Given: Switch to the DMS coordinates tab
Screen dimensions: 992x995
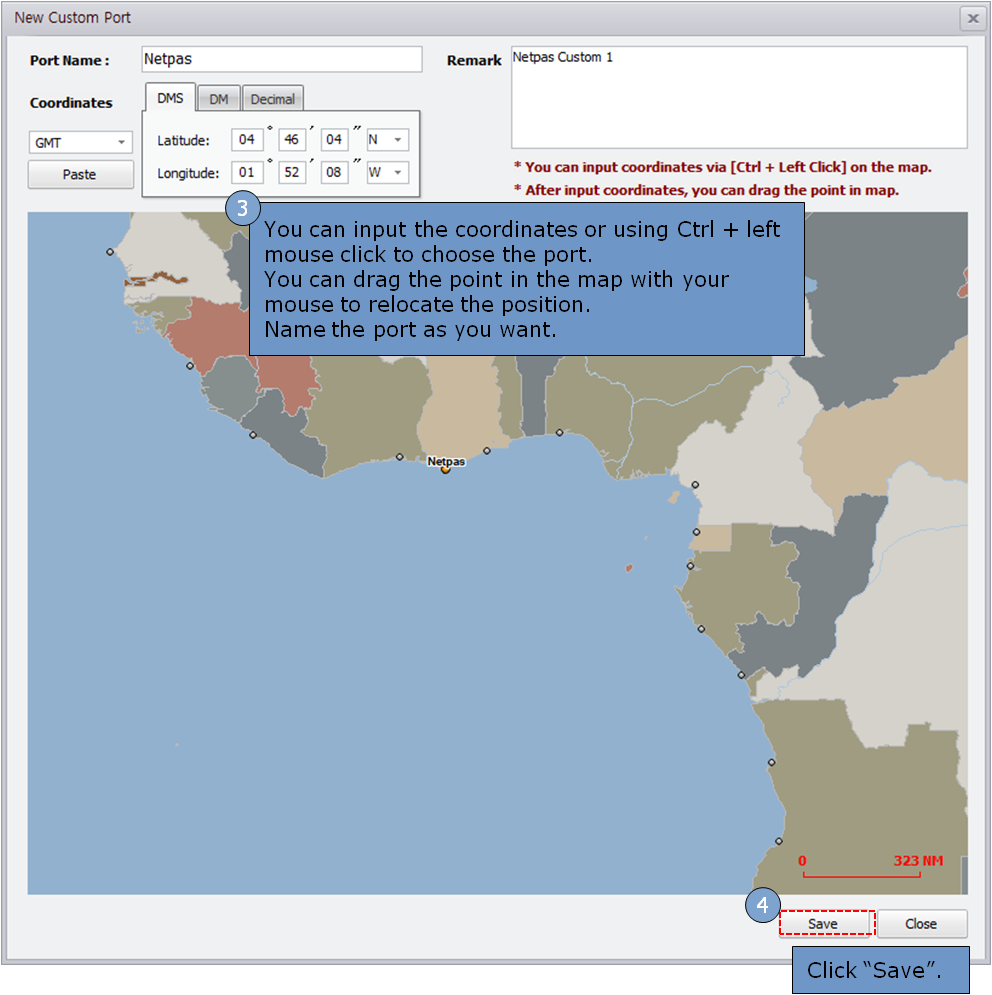Looking at the screenshot, I should pyautogui.click(x=170, y=98).
